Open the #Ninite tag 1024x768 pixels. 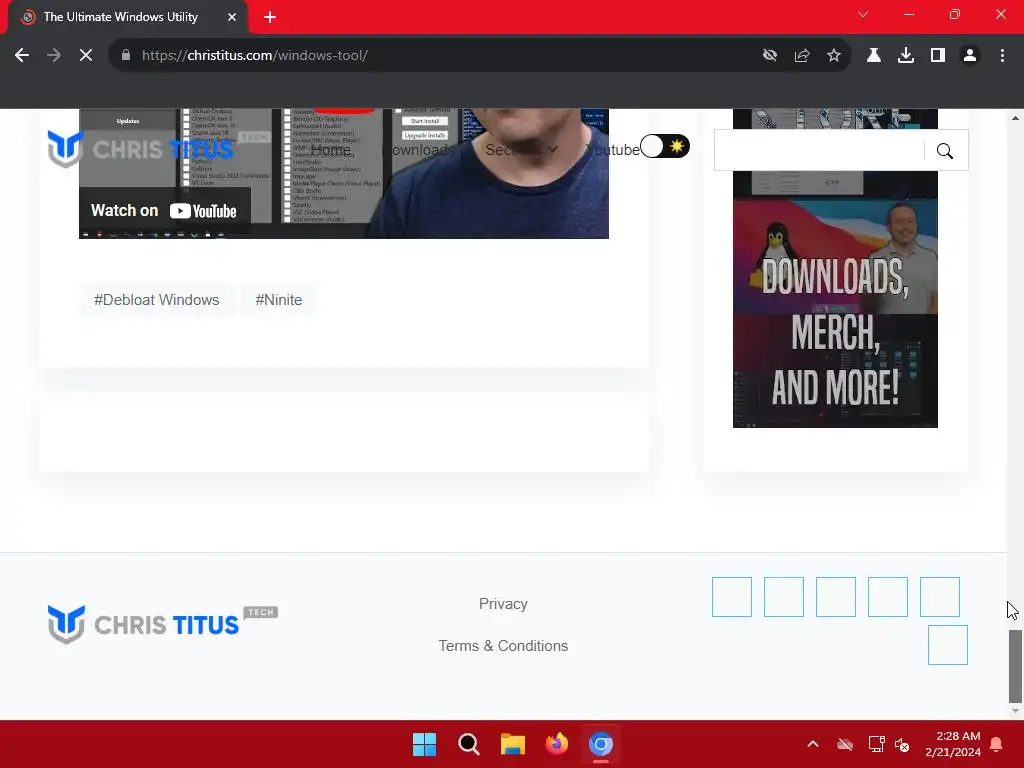279,300
